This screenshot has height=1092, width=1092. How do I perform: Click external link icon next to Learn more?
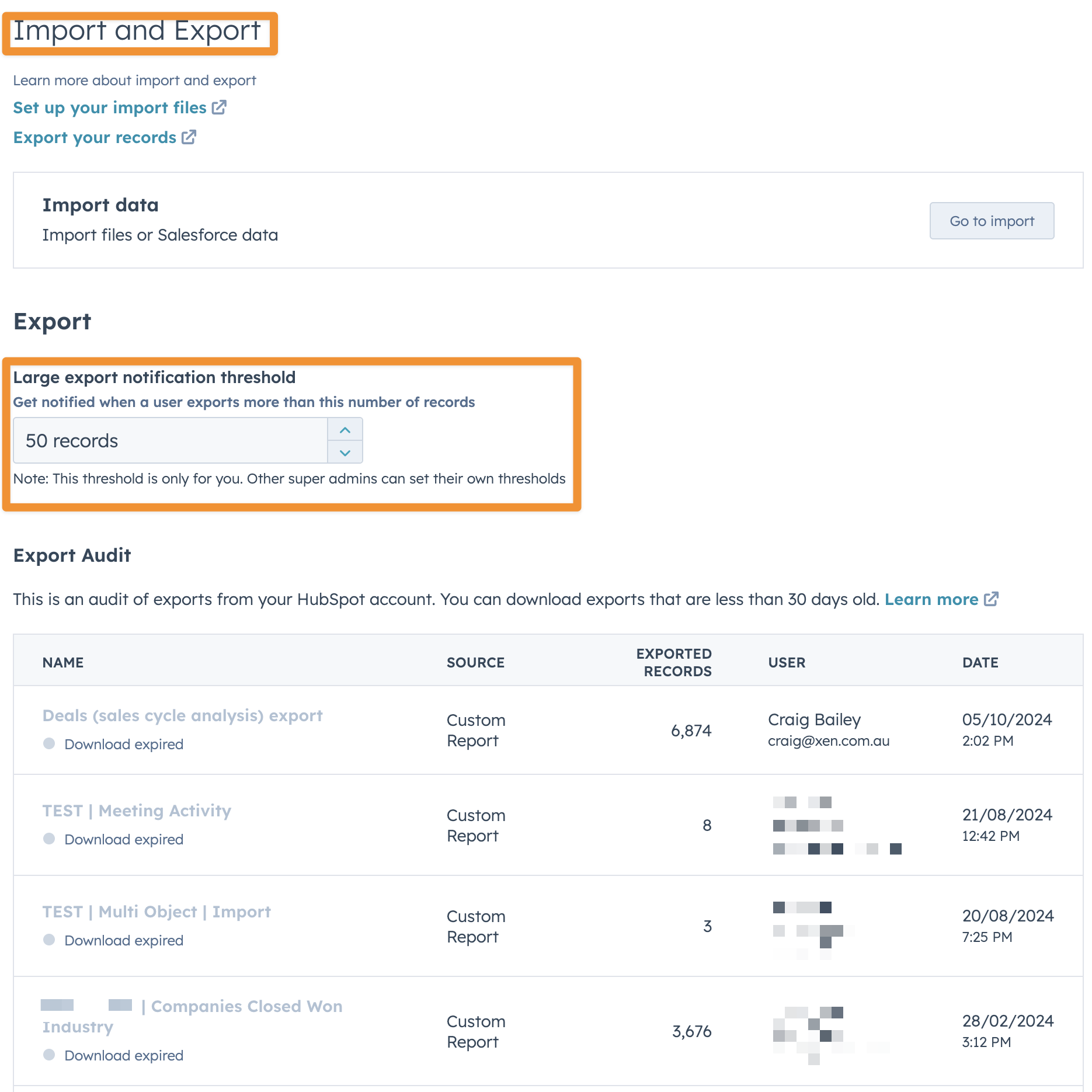(x=991, y=599)
